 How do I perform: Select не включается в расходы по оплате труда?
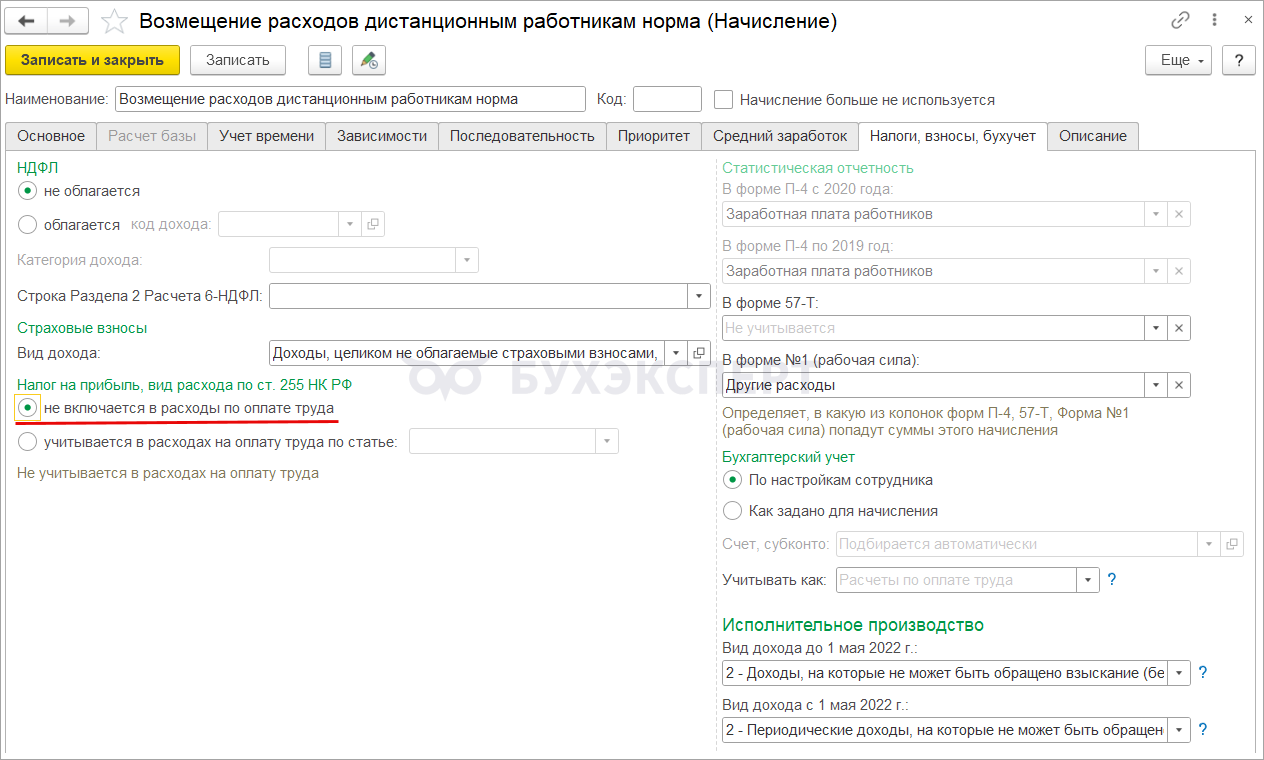click(28, 408)
